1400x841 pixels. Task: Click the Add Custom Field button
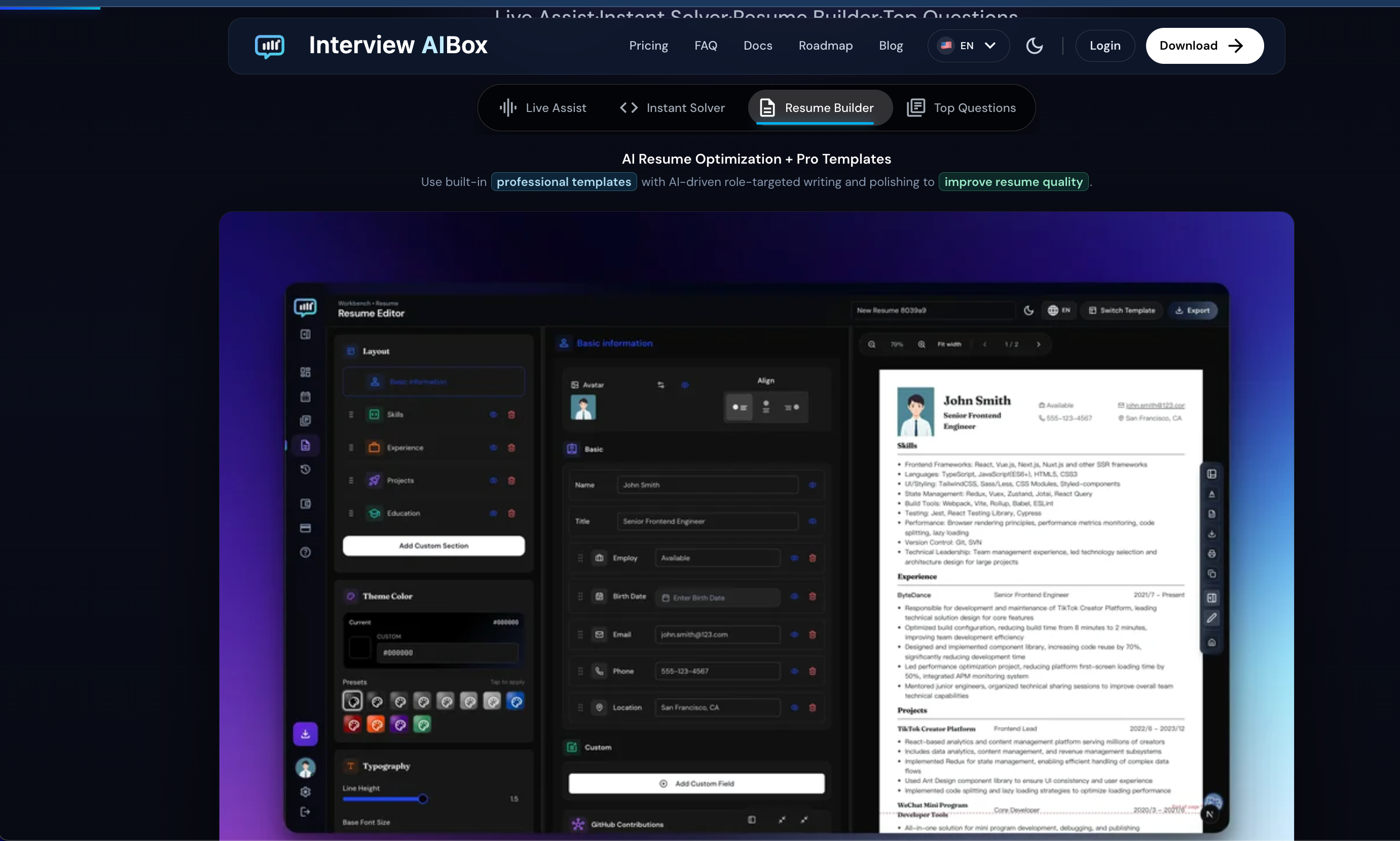point(696,784)
